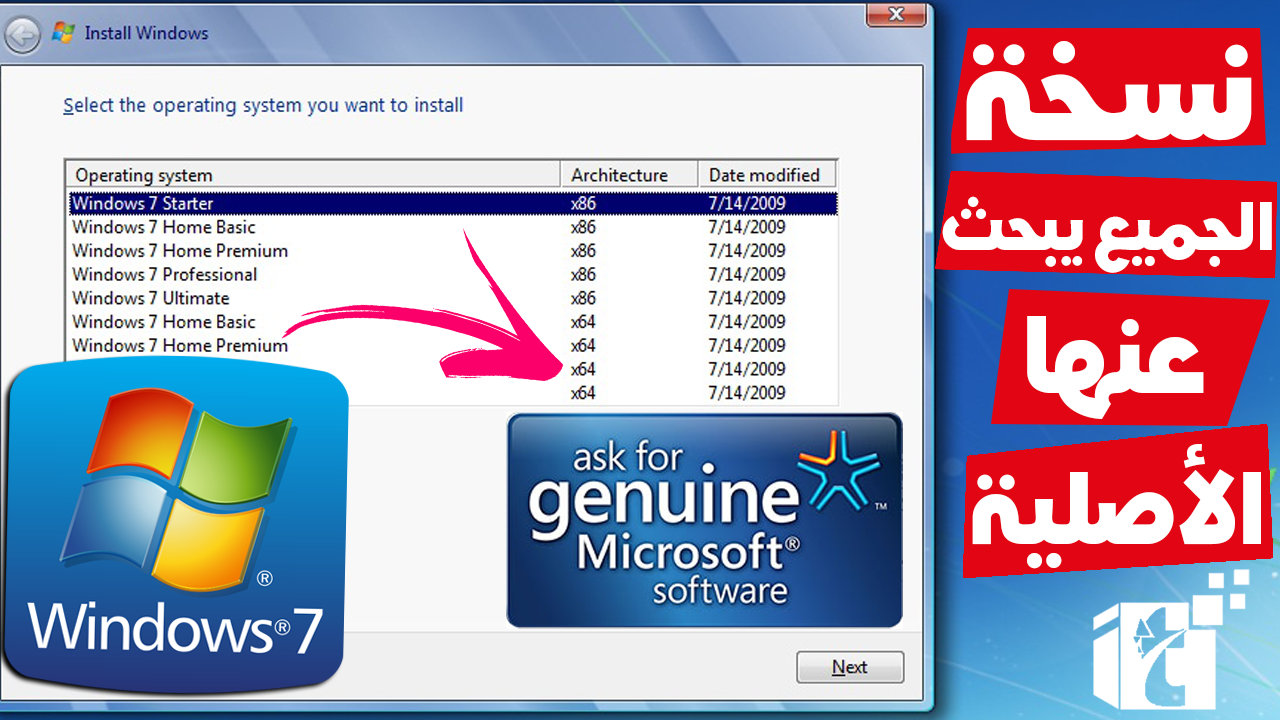Image resolution: width=1280 pixels, height=720 pixels.
Task: Select the Windows 7 Starter row
Action: coord(452,203)
